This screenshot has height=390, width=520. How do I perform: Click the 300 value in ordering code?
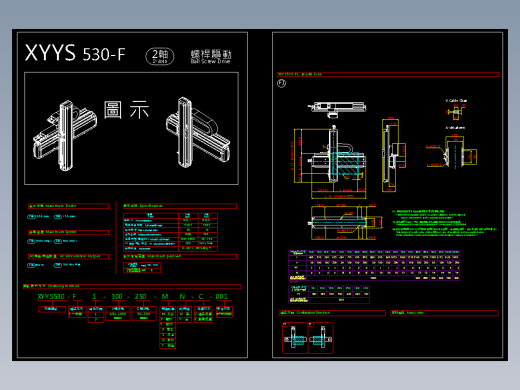(117, 297)
